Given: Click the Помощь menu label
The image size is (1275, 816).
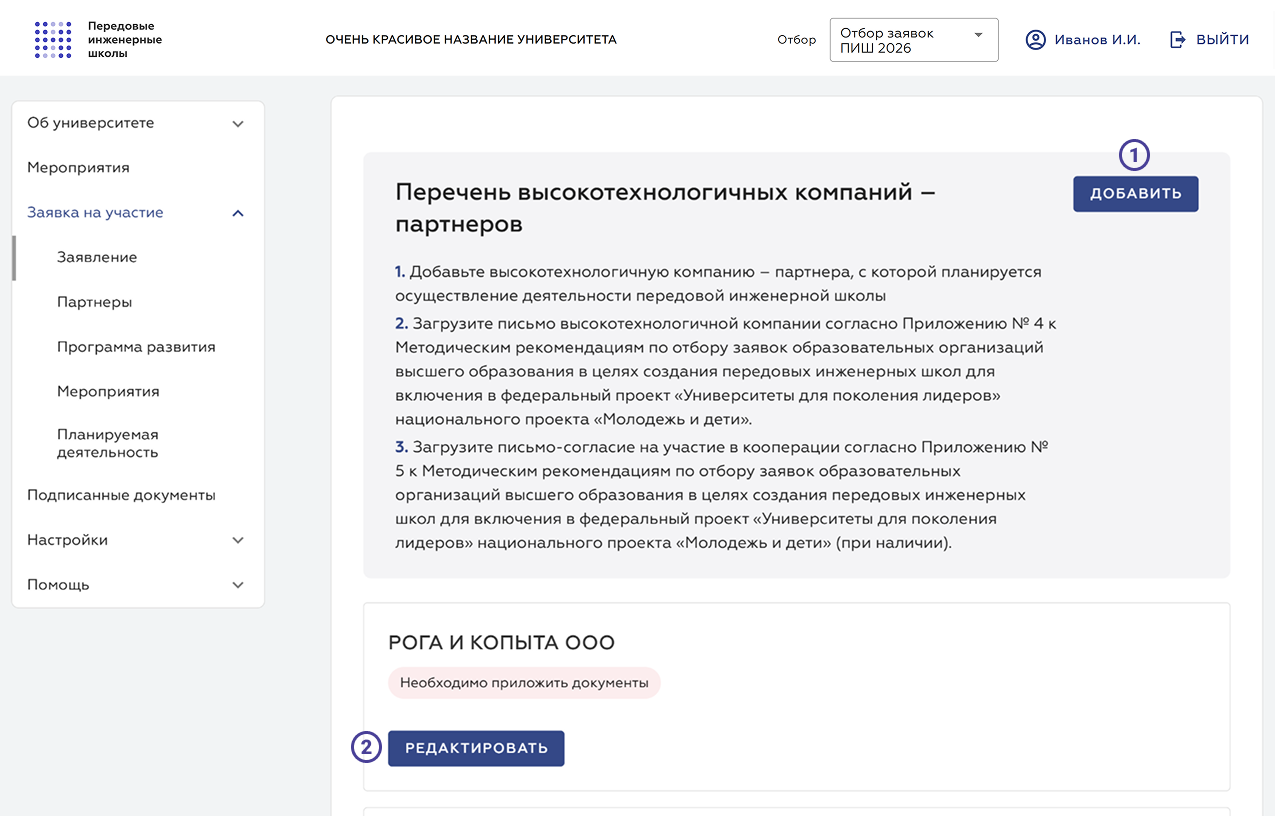Looking at the screenshot, I should (x=58, y=585).
